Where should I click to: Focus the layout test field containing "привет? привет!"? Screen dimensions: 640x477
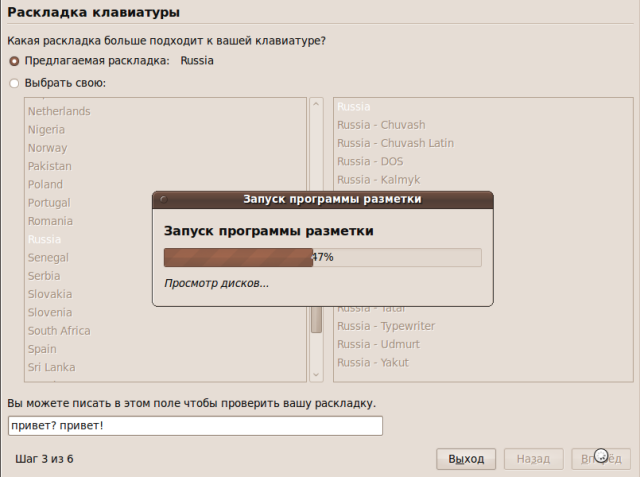[x=195, y=426]
